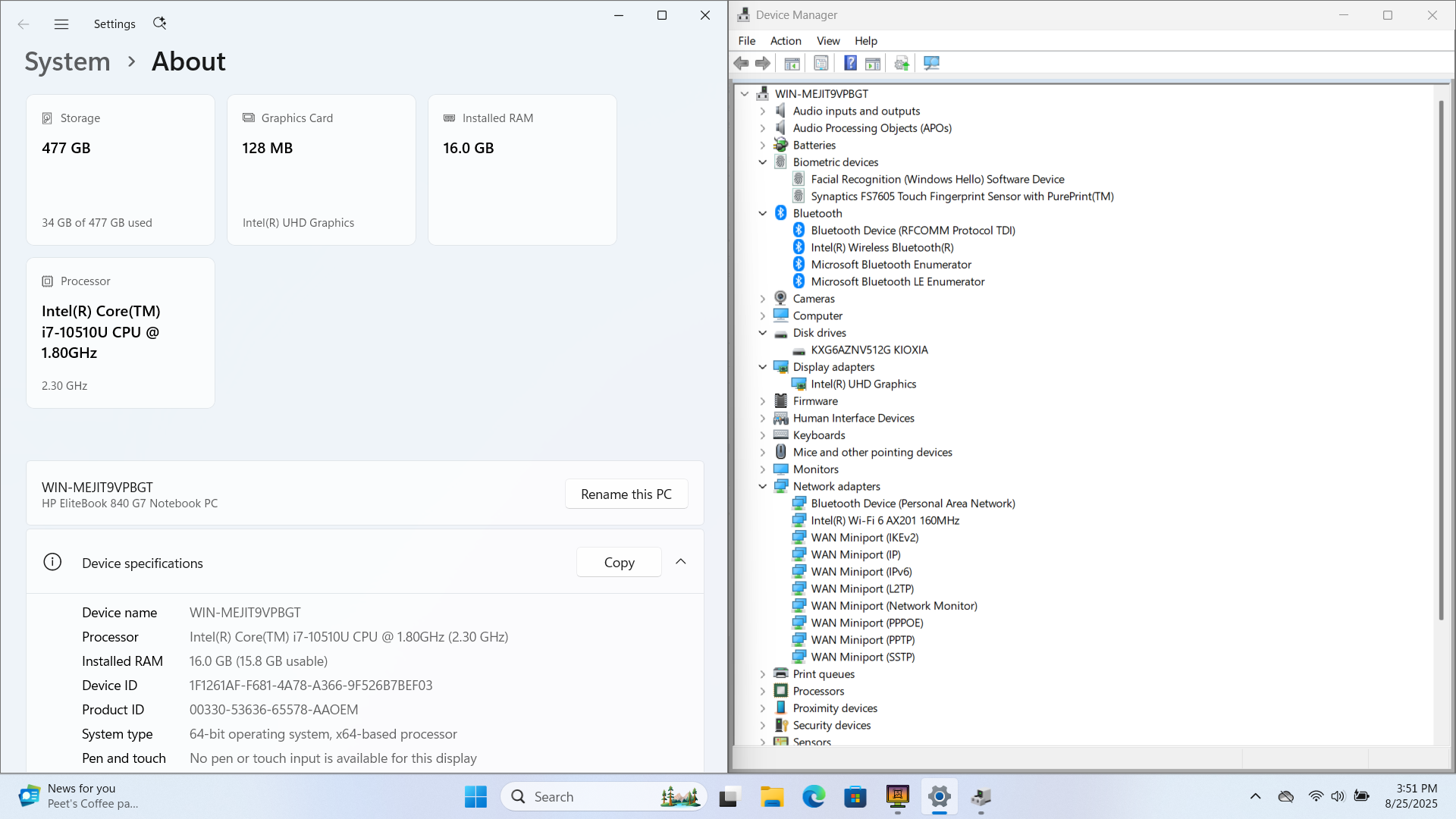Collapse the WIN-MEJIT9VPBGT root node
This screenshot has height=819, width=1456.
tap(745, 94)
